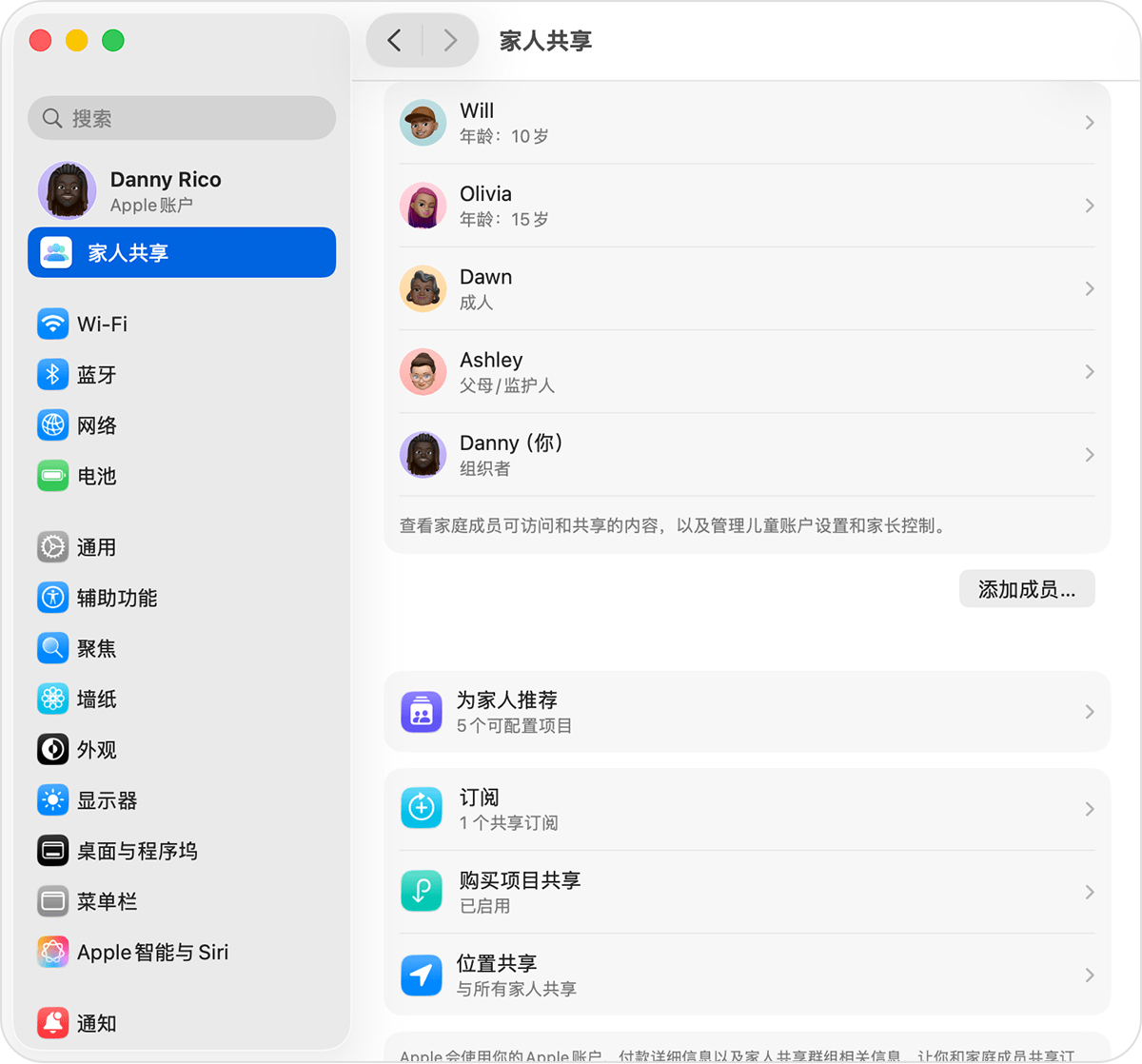Expand the 订阅 subscriptions row

[x=1090, y=808]
